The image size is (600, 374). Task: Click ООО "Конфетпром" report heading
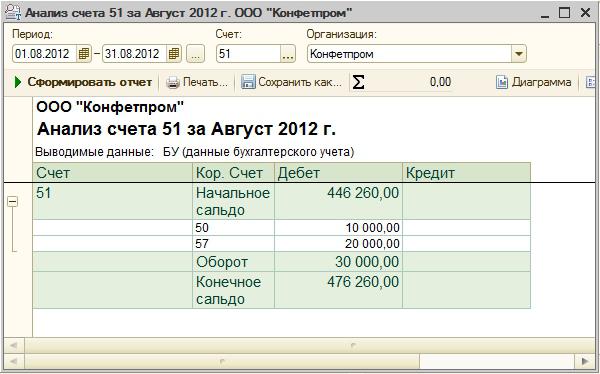[x=110, y=107]
